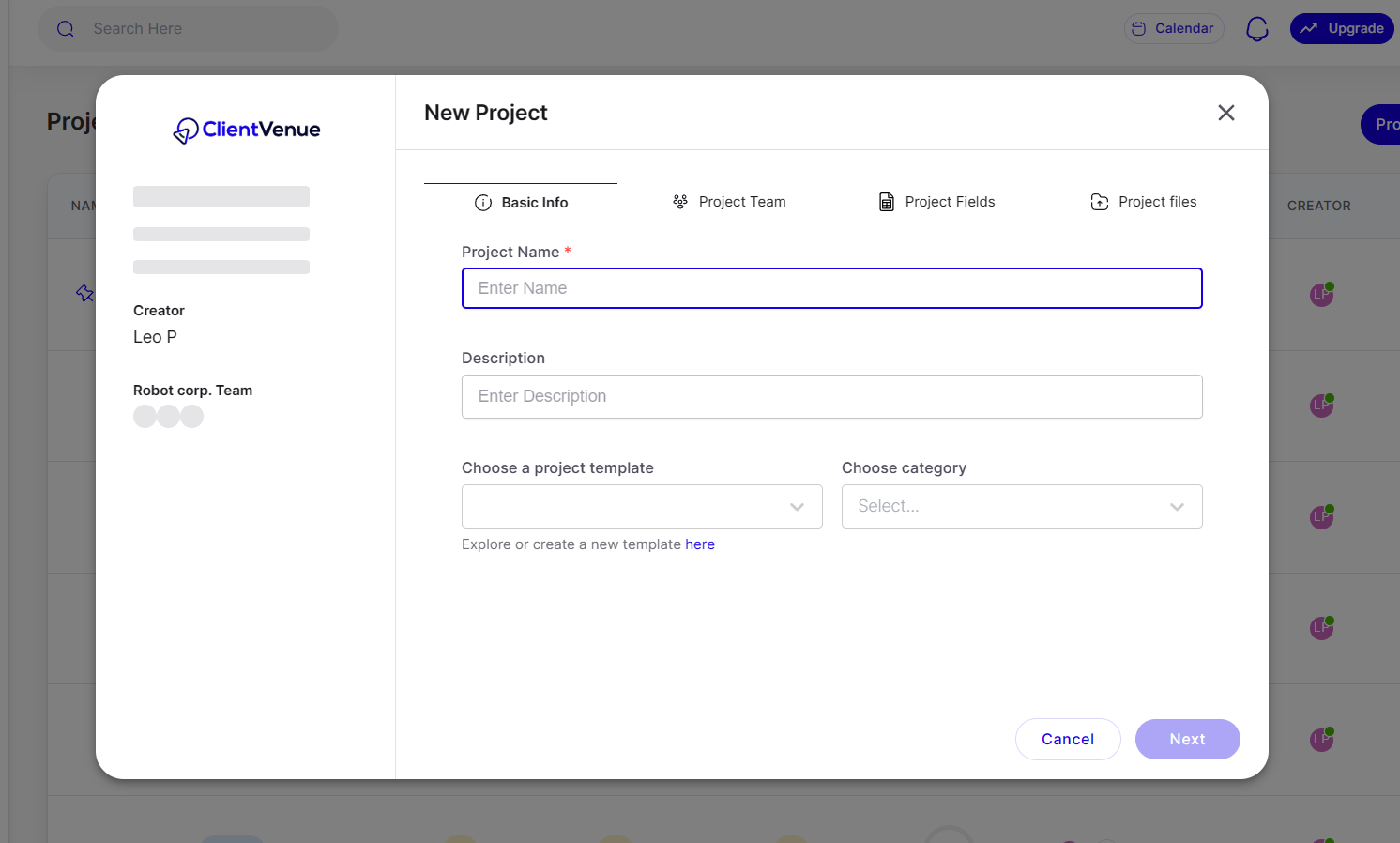Switch to the Project Team tab
The image size is (1400, 843).
tap(741, 201)
